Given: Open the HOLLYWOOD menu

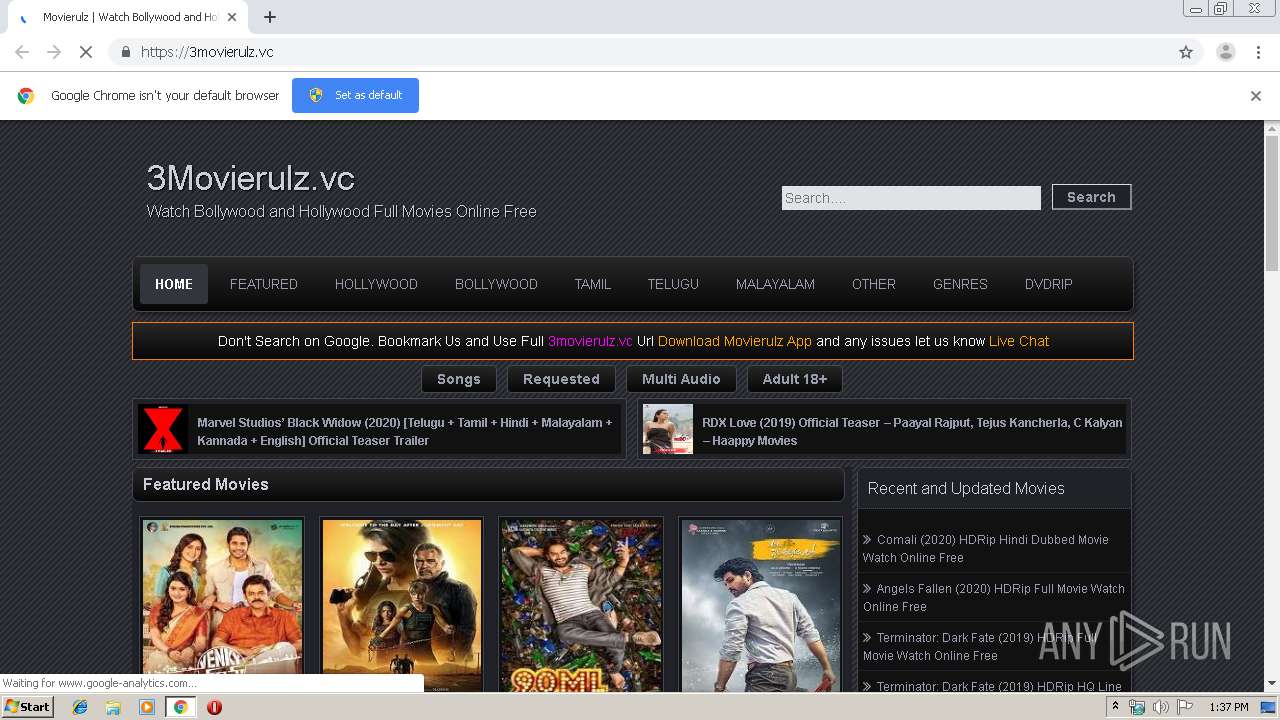Looking at the screenshot, I should coord(376,284).
